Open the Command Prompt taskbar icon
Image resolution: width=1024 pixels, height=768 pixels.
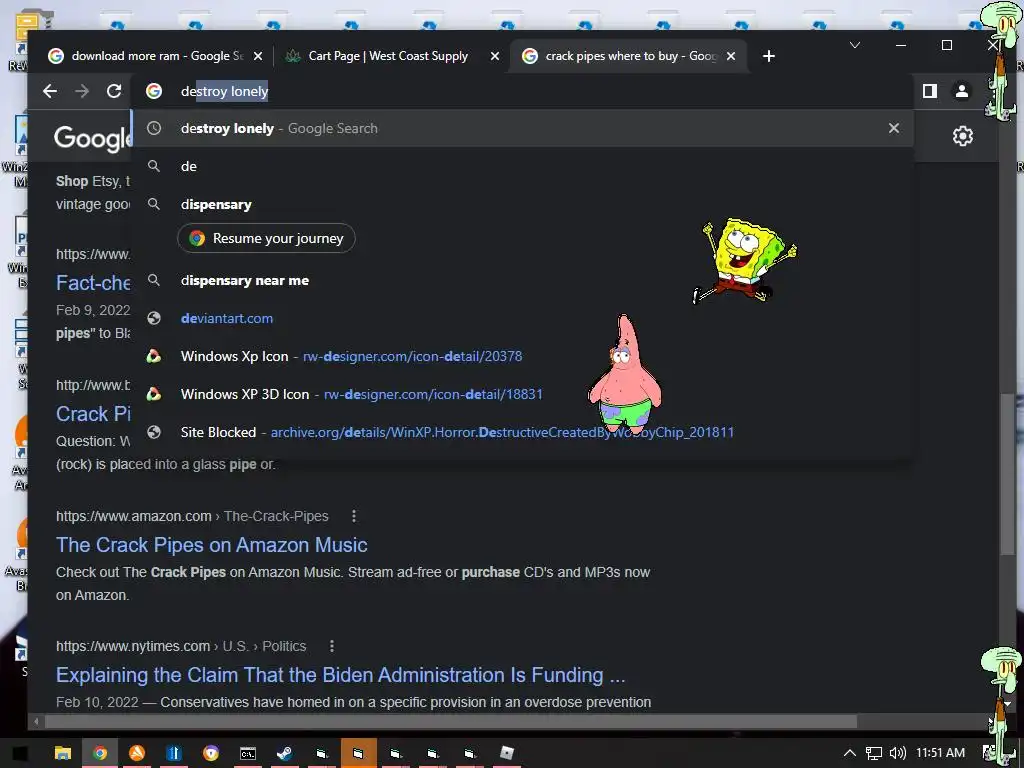point(248,753)
